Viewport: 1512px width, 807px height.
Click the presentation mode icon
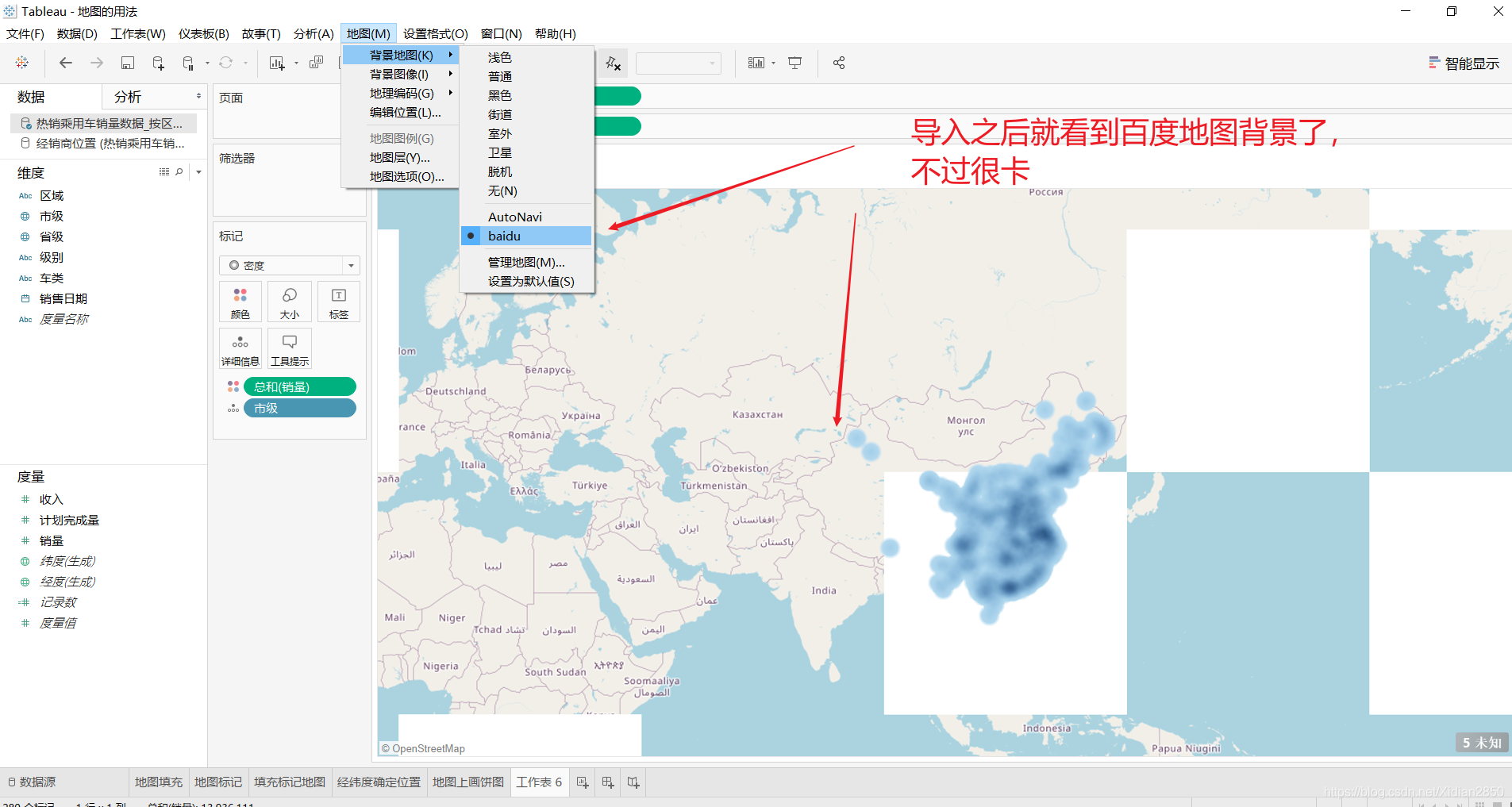(x=795, y=63)
